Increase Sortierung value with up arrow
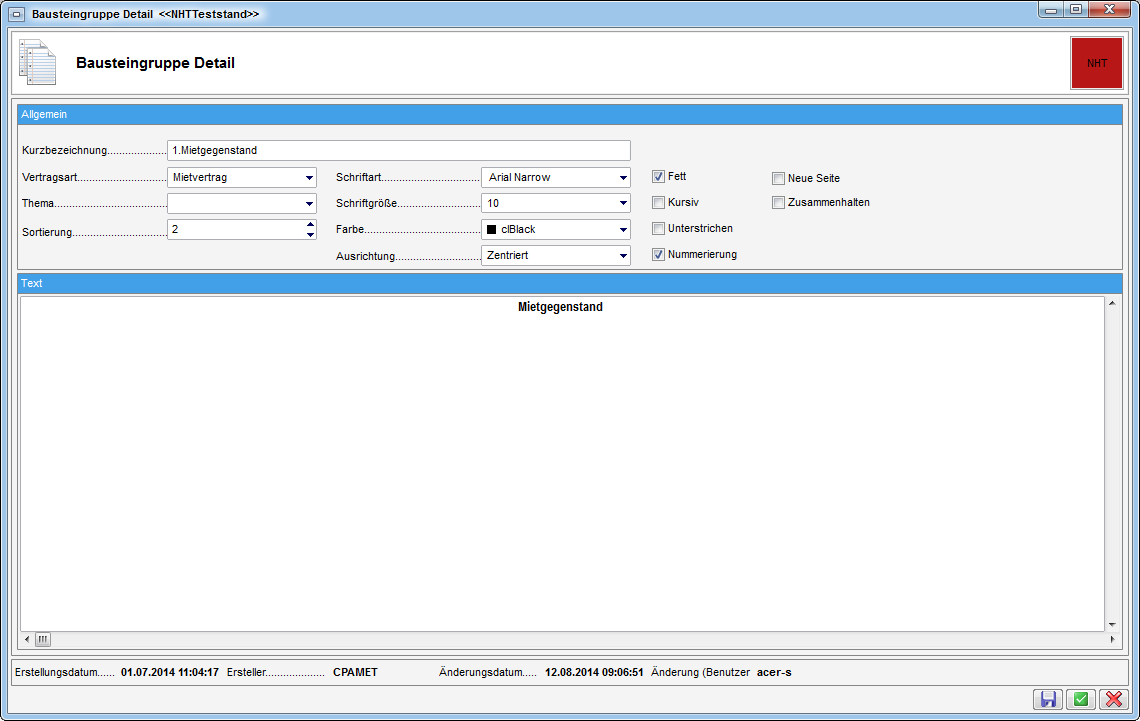Image resolution: width=1140 pixels, height=721 pixels. click(x=310, y=224)
